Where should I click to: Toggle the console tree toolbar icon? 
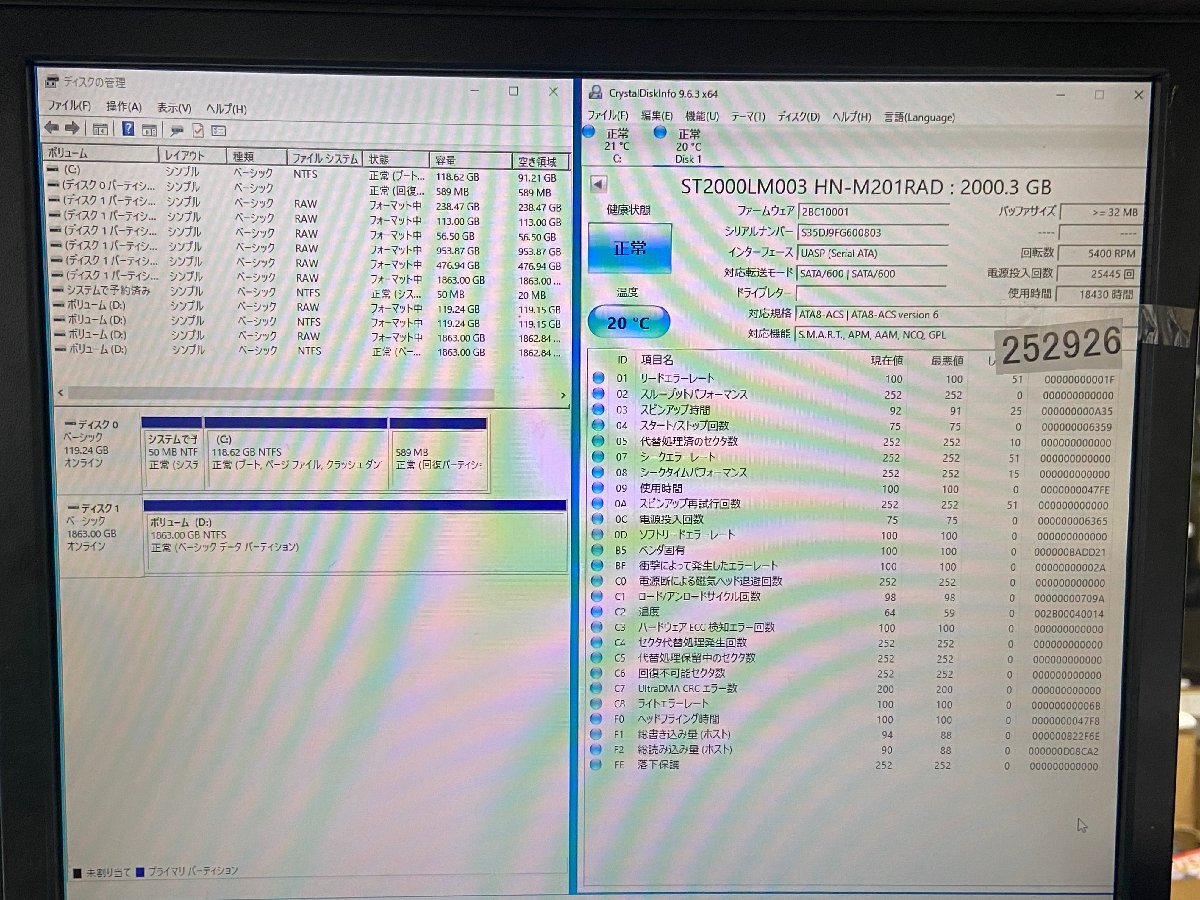[100, 129]
